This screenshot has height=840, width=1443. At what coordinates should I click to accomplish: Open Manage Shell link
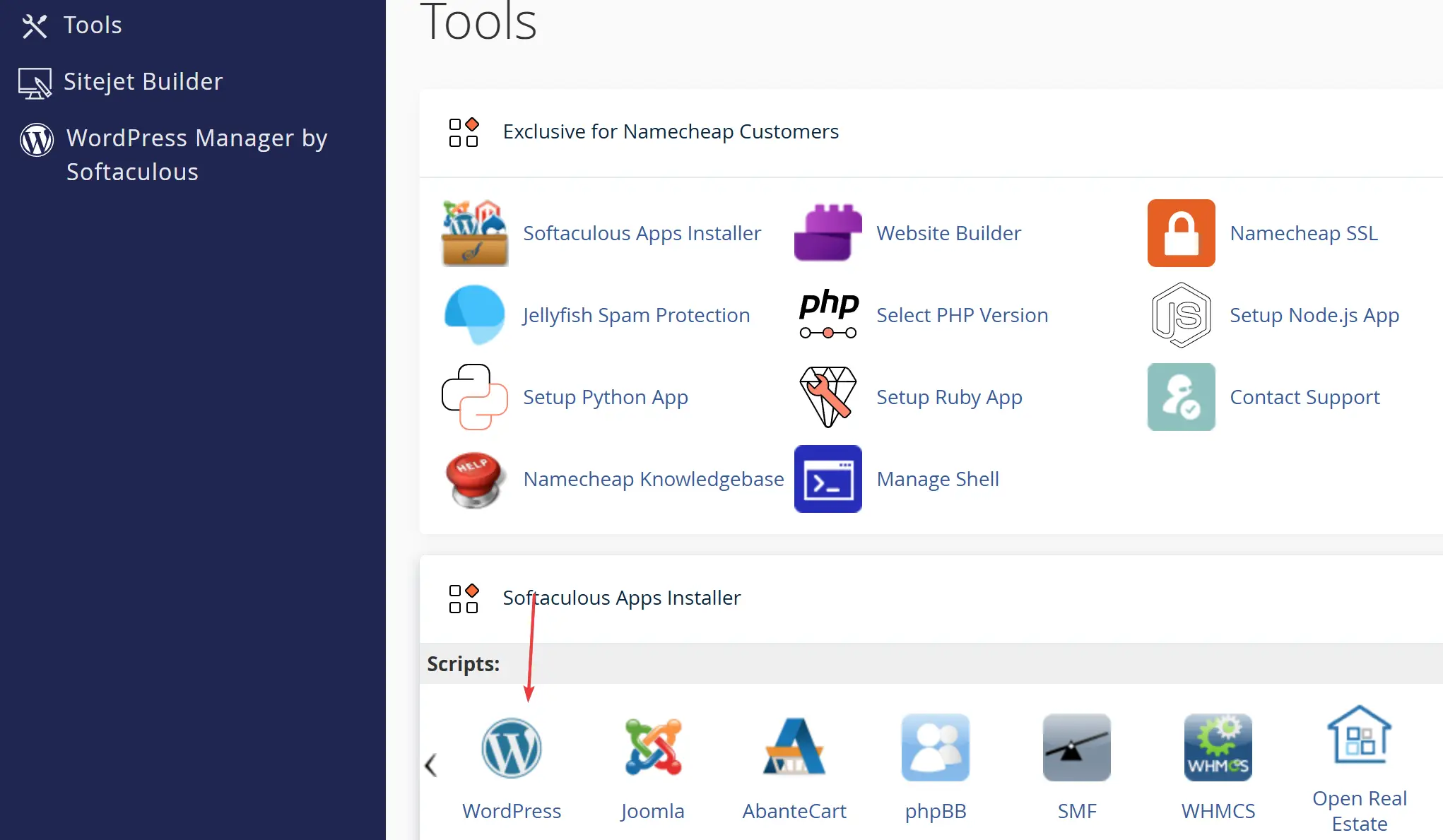[938, 479]
